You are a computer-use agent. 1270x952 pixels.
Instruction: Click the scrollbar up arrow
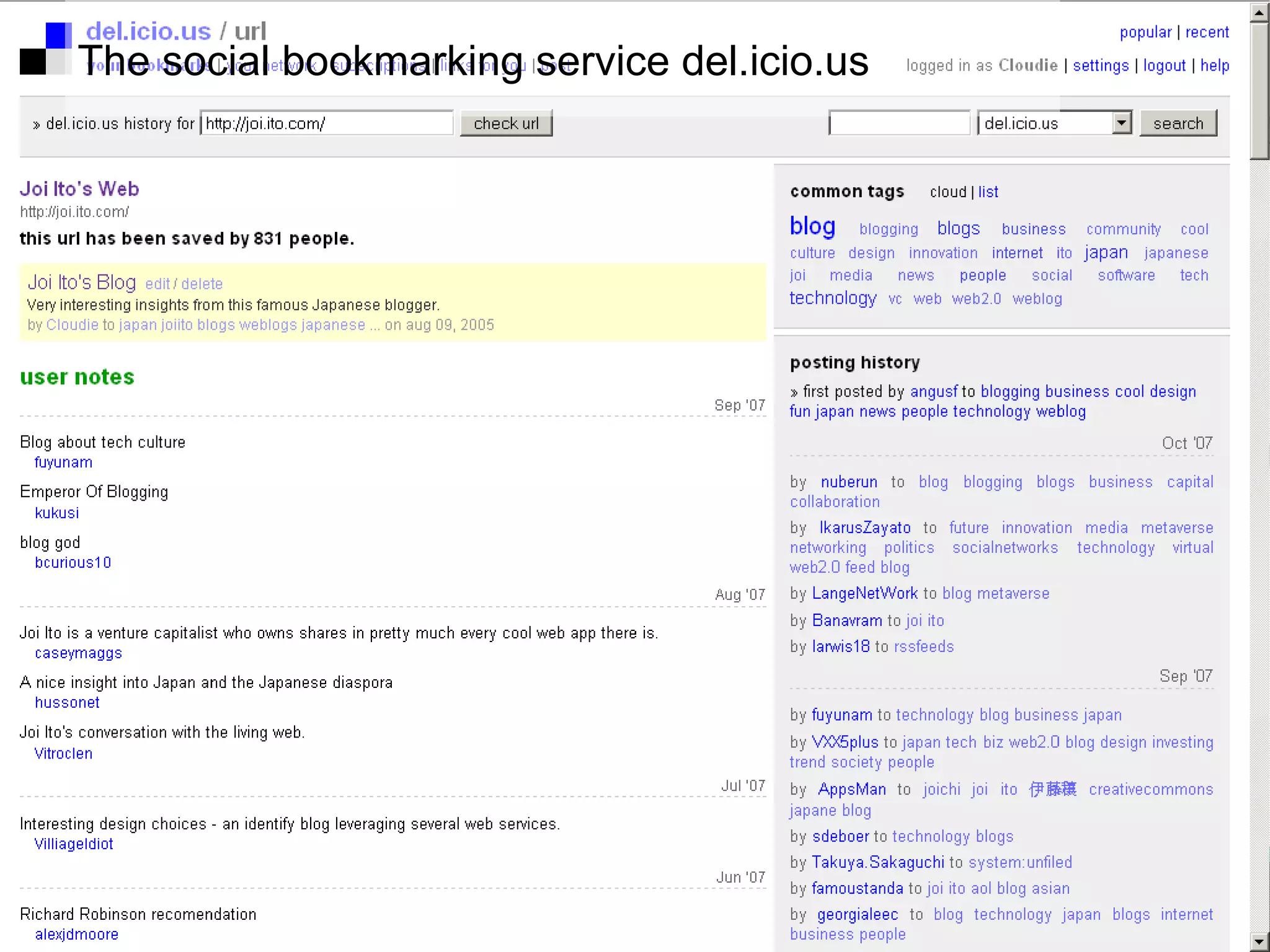(1259, 12)
